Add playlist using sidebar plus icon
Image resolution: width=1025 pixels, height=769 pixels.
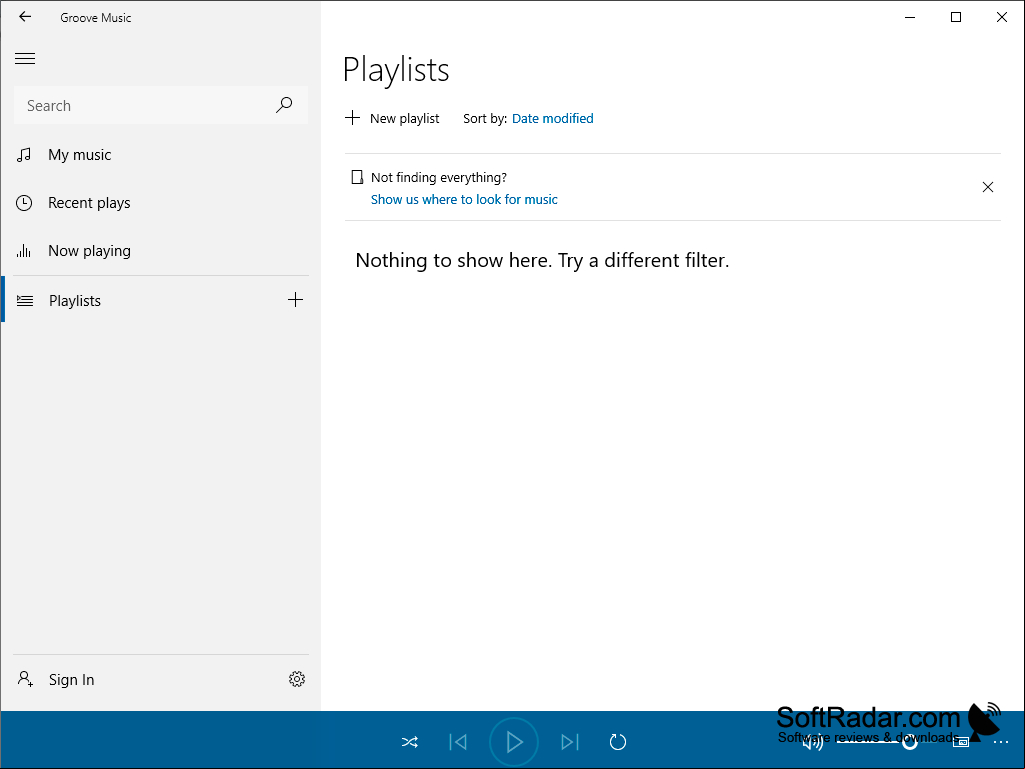[295, 299]
